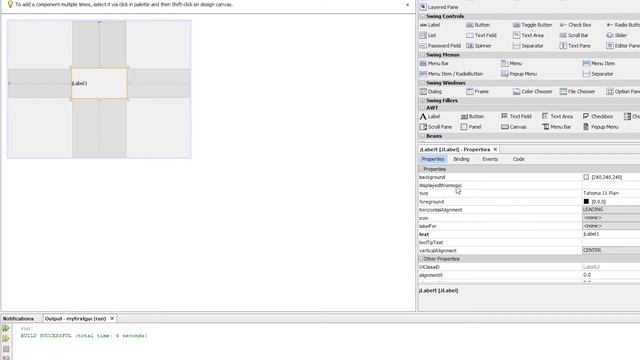
Task: Collapse the Properties section header
Action: click(421, 169)
